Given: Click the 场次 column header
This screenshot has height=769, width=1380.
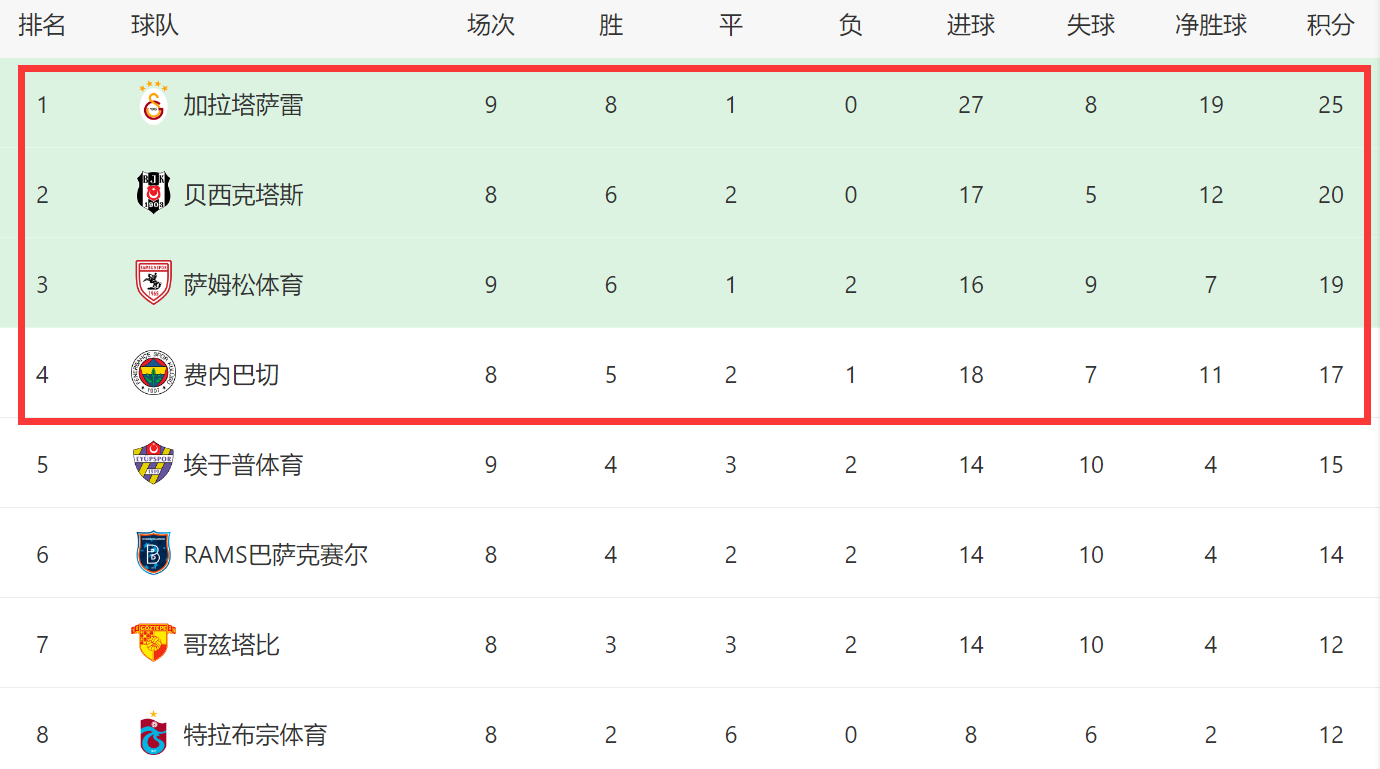Looking at the screenshot, I should point(490,26).
